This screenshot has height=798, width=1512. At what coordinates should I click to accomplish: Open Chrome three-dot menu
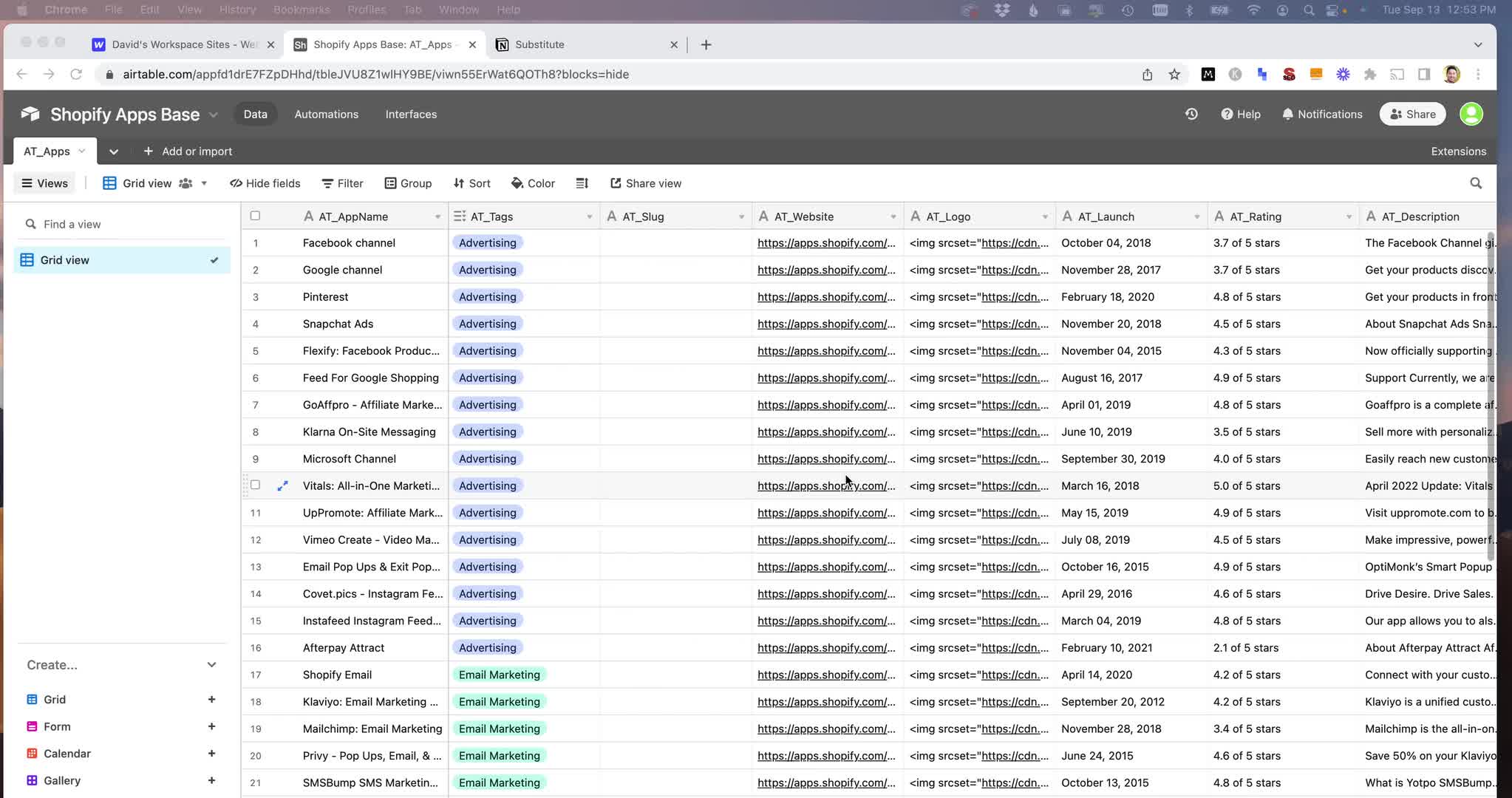pyautogui.click(x=1478, y=74)
